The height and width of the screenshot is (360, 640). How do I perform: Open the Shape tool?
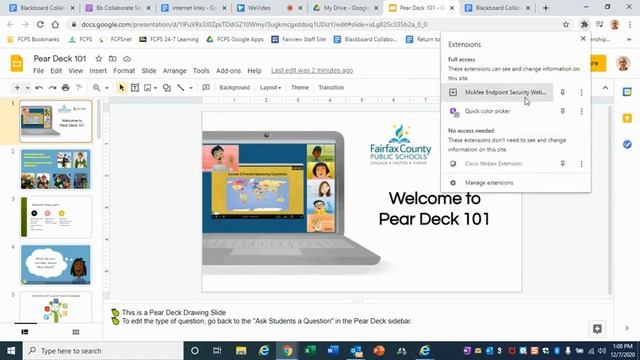pyautogui.click(x=167, y=88)
